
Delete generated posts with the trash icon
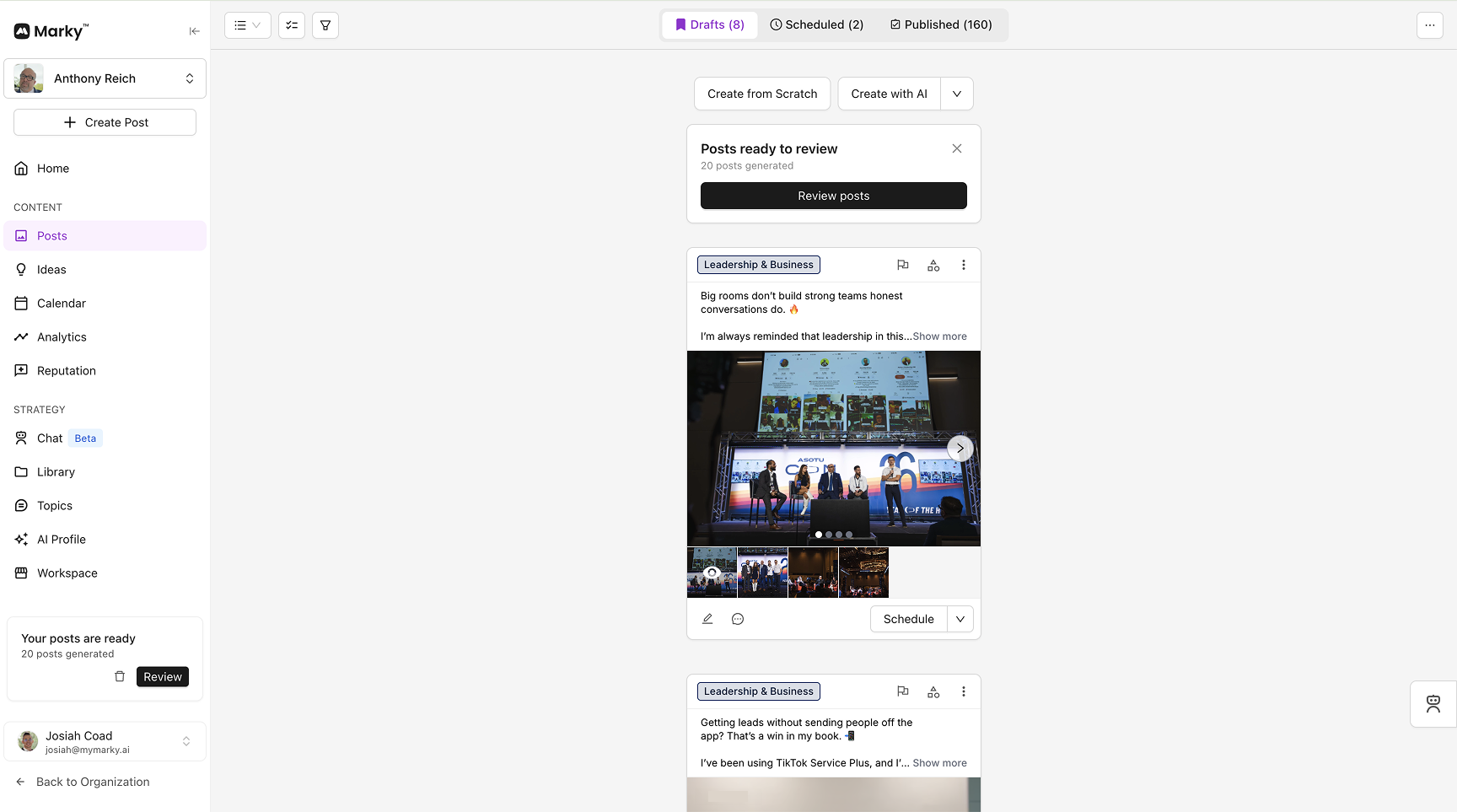120,676
